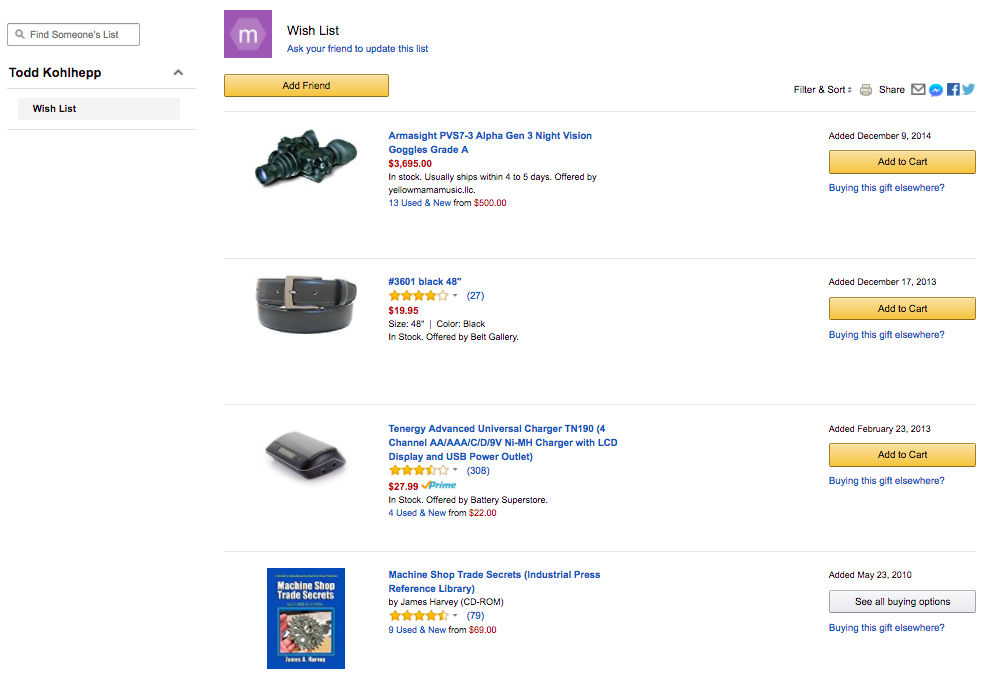Share the wish list via Messenger
This screenshot has height=690, width=989.
click(935, 89)
